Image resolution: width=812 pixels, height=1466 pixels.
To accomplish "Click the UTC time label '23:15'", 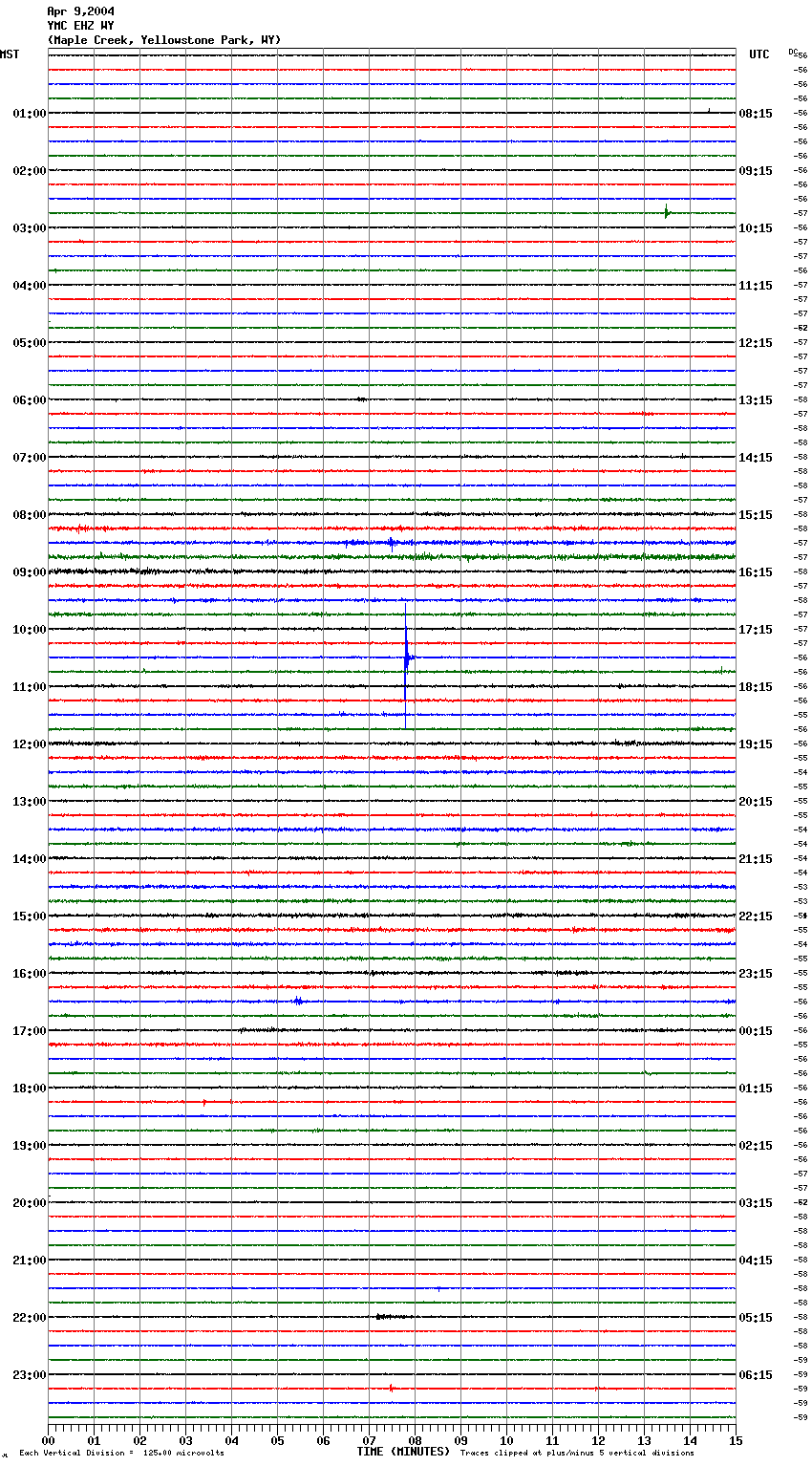I will [756, 974].
